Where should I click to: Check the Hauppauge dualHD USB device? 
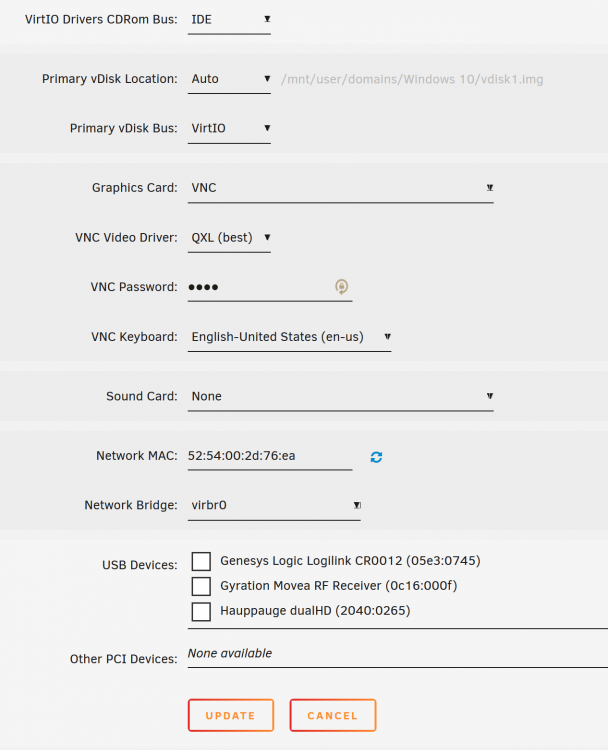(201, 611)
